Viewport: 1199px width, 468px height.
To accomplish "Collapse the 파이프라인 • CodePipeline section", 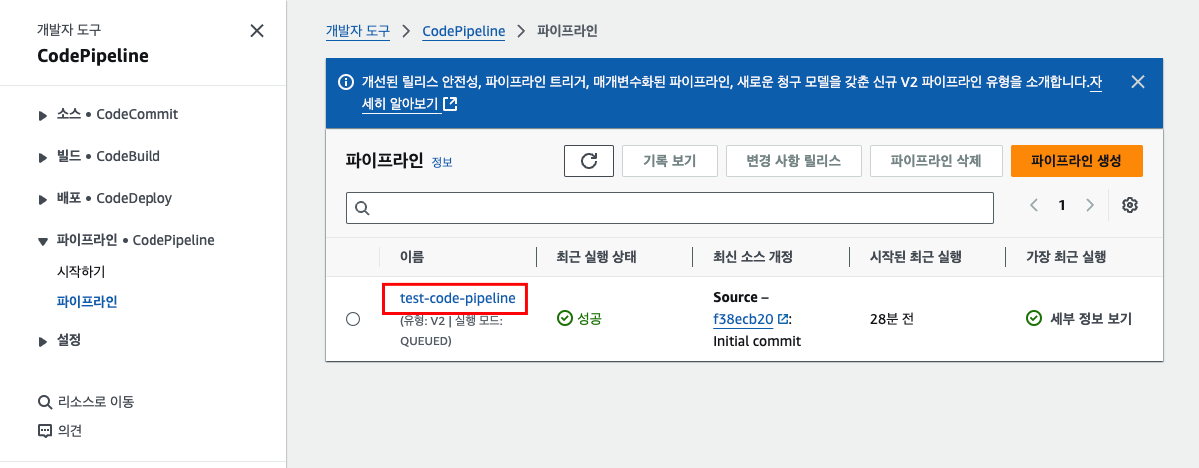I will click(43, 242).
